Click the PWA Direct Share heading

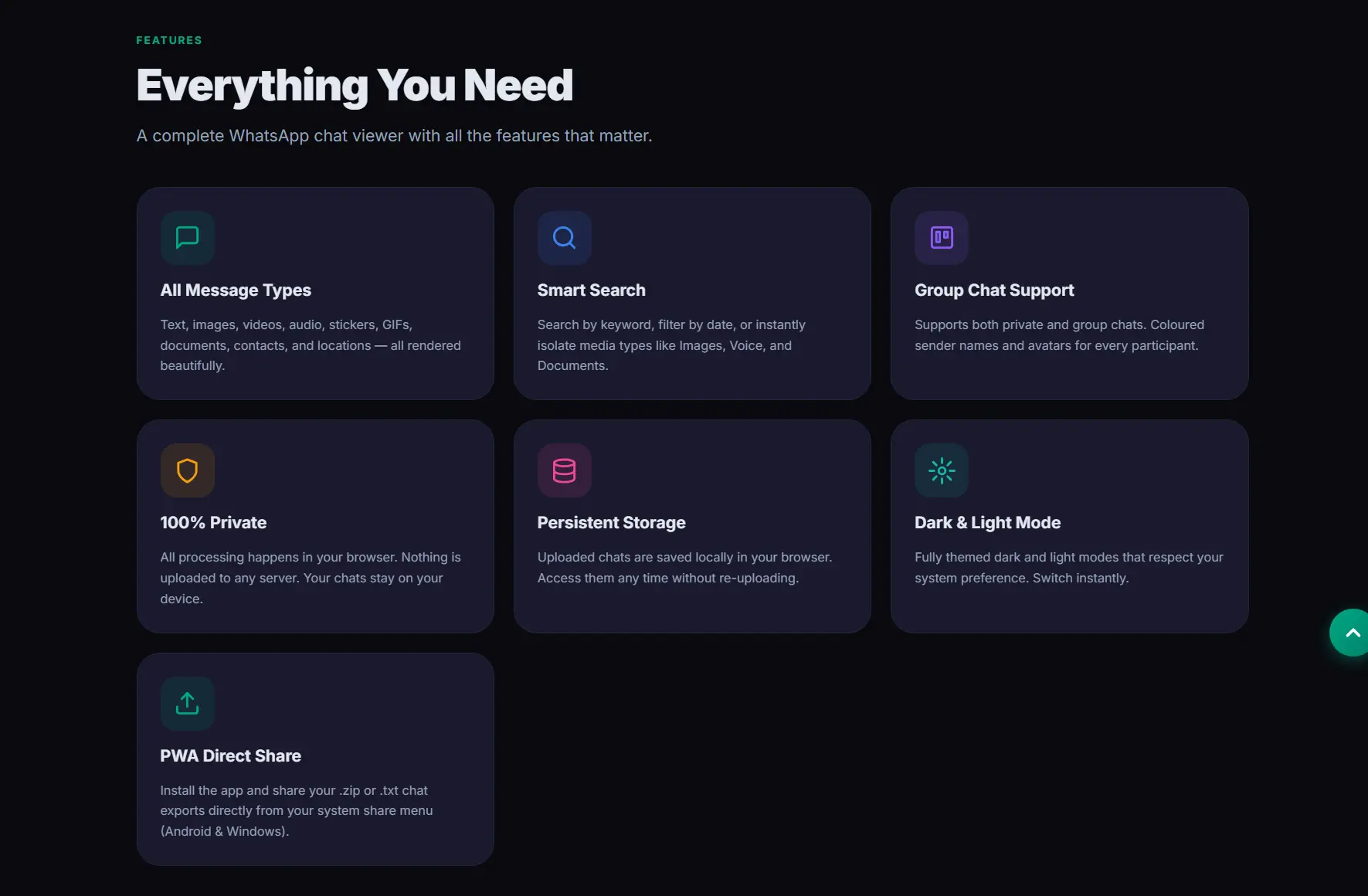(x=230, y=756)
